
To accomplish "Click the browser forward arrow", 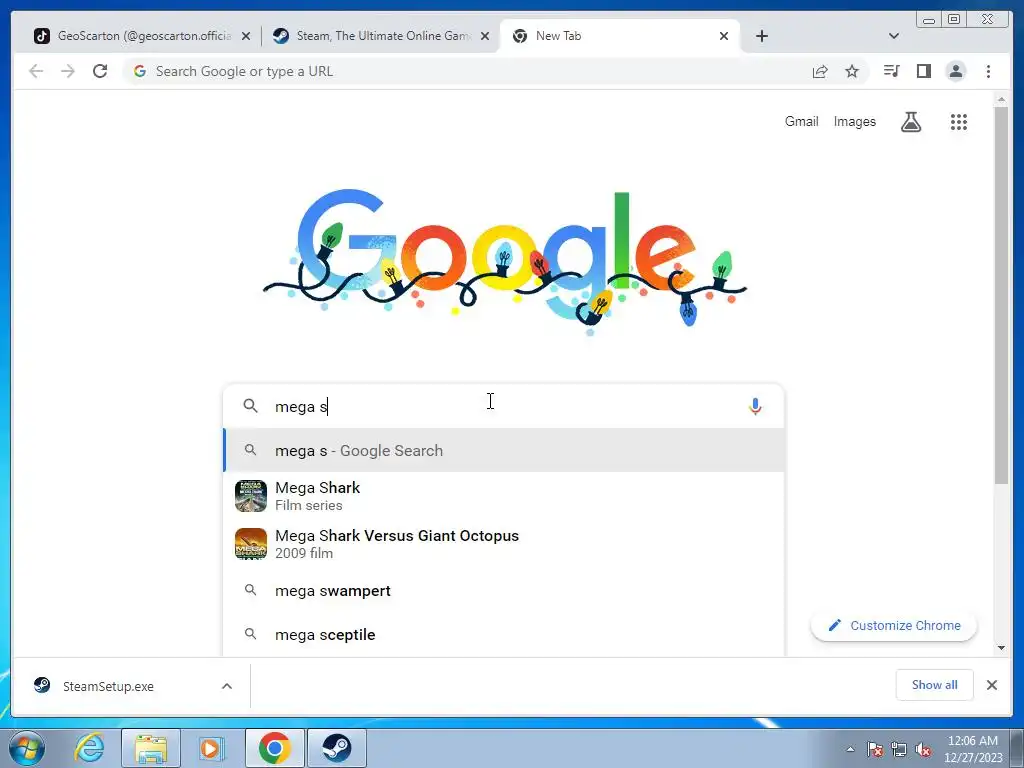I will (68, 71).
